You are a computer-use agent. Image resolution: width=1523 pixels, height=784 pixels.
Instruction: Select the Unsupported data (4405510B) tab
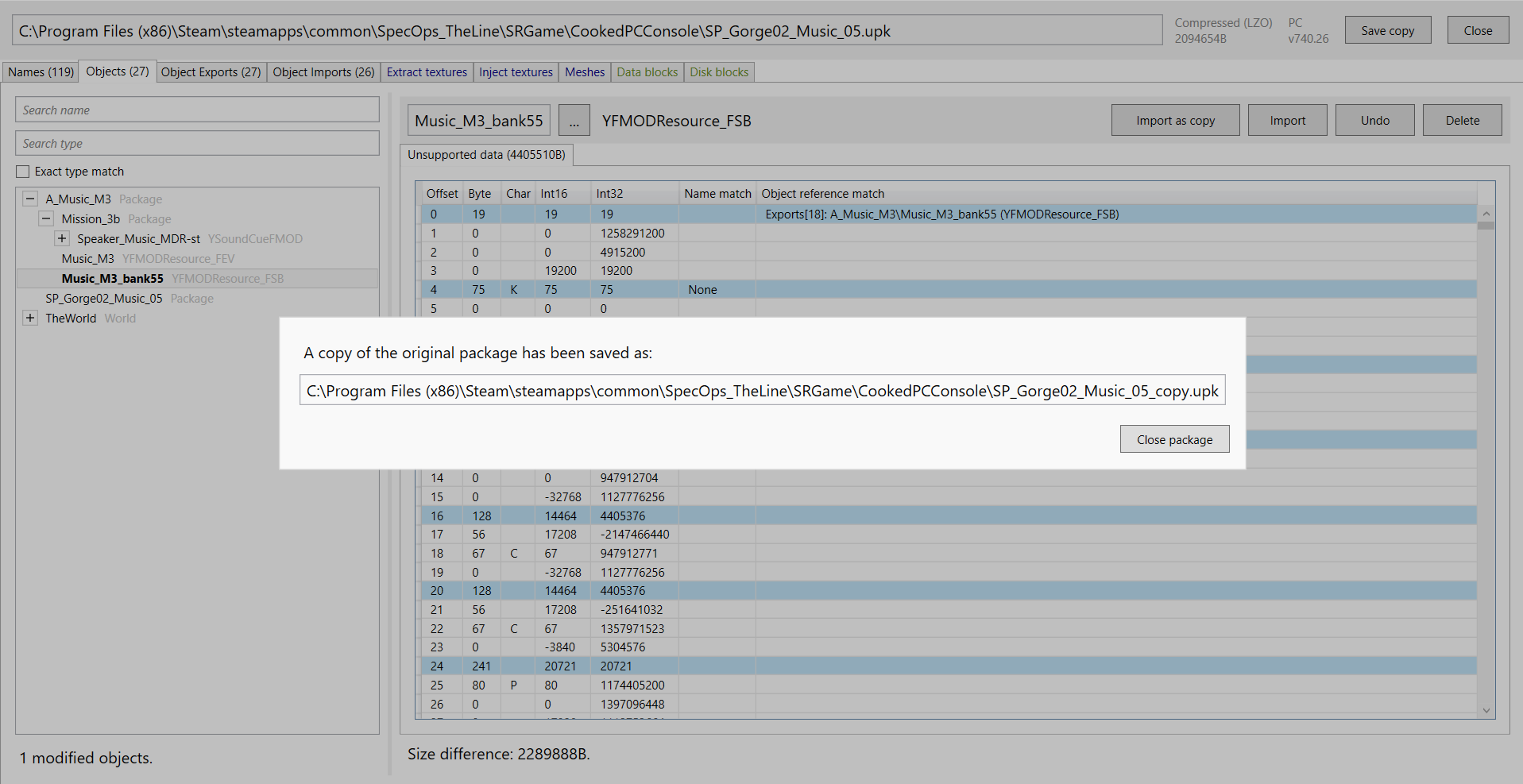coord(486,155)
